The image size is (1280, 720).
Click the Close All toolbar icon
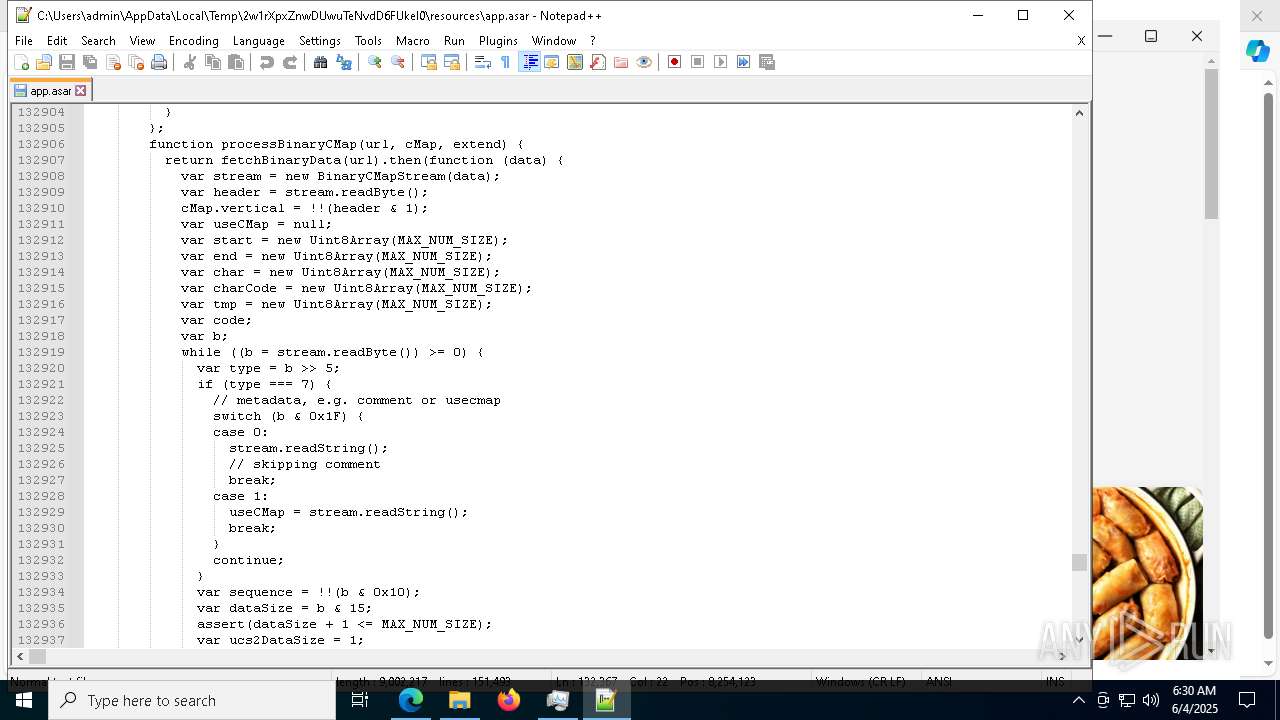pyautogui.click(x=136, y=62)
